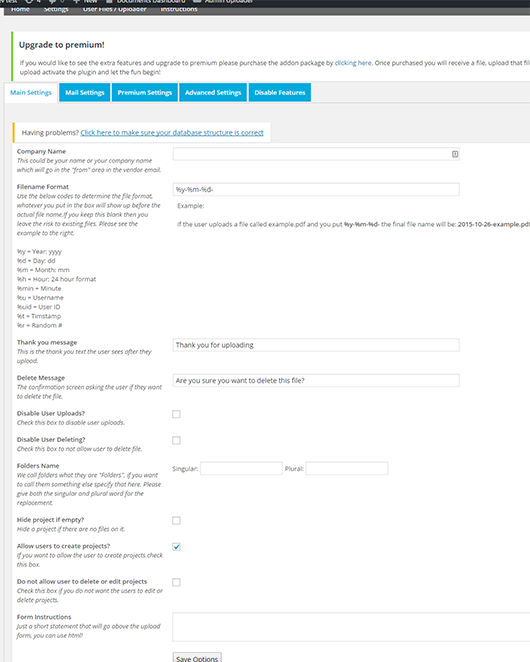The height and width of the screenshot is (662, 530).
Task: Open the Mail Settings tab
Action: click(85, 92)
